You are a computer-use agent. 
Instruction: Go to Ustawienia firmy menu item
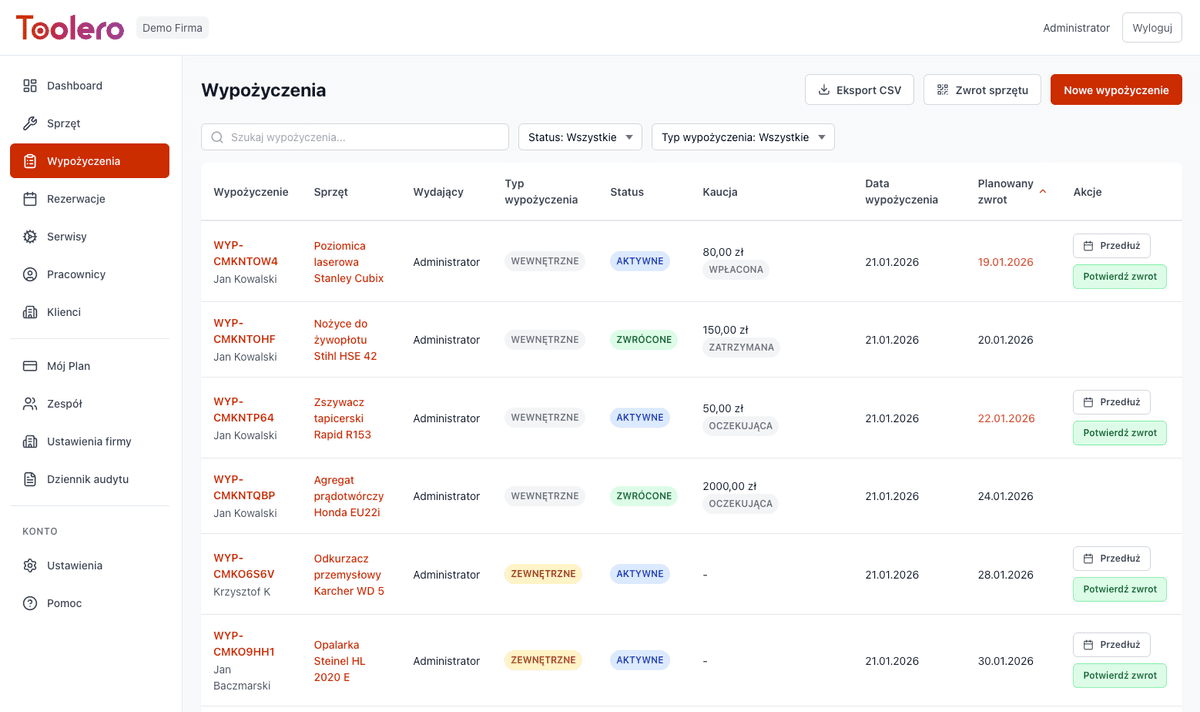89,442
